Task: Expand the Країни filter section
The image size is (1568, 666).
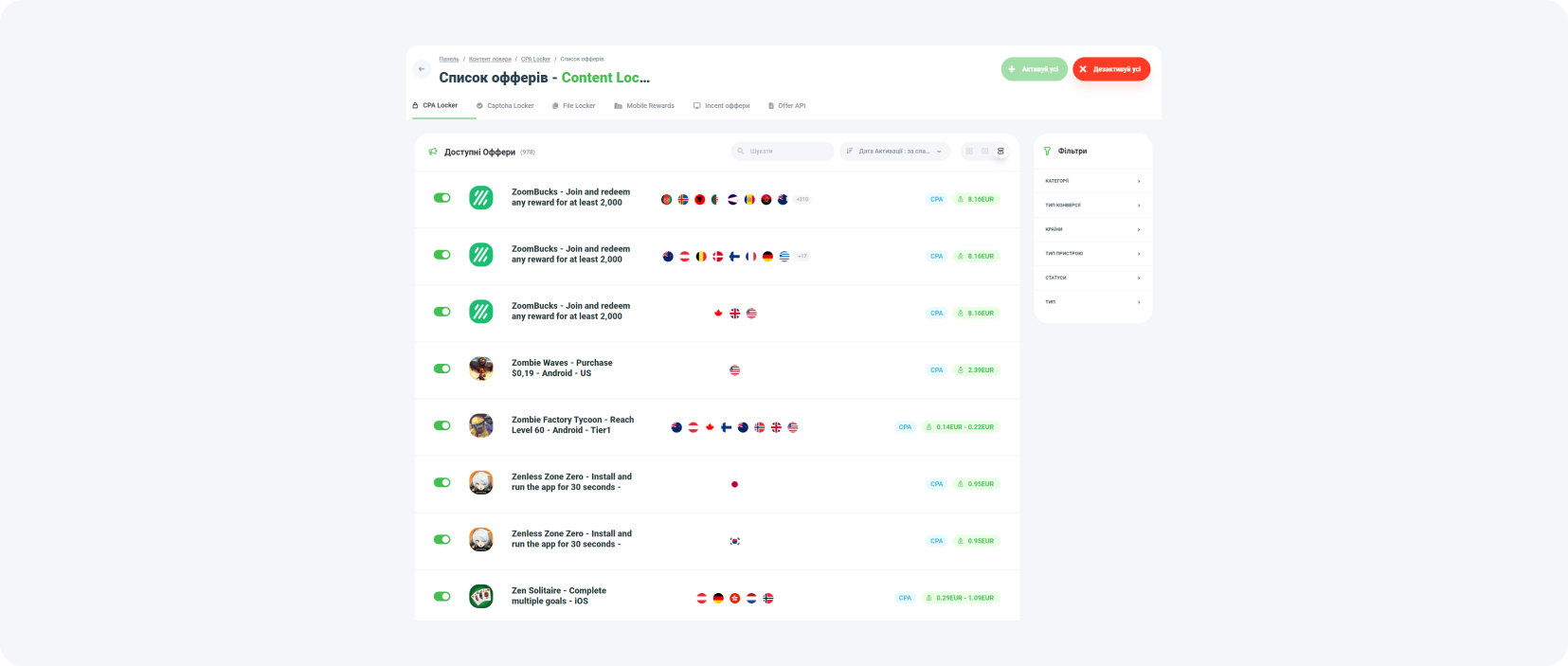Action: (1091, 229)
